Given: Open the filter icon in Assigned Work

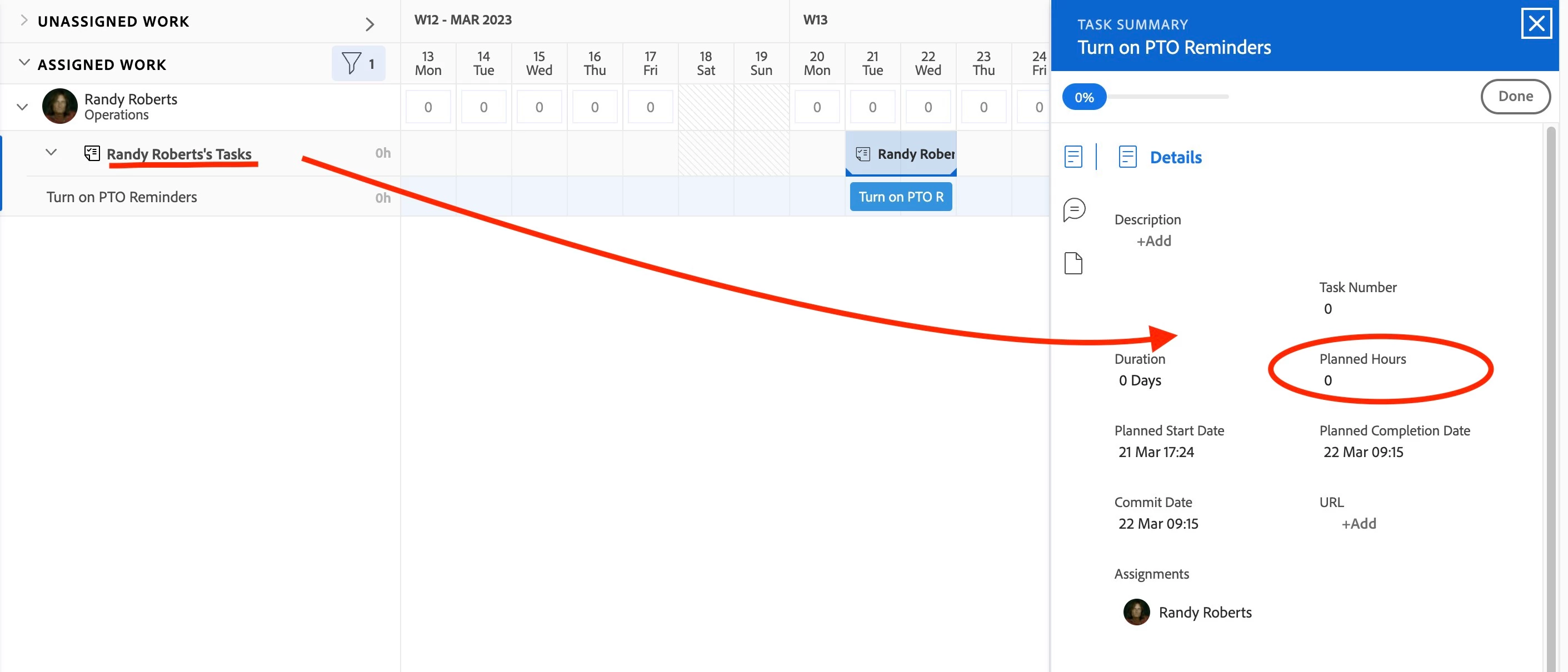Looking at the screenshot, I should [x=351, y=63].
